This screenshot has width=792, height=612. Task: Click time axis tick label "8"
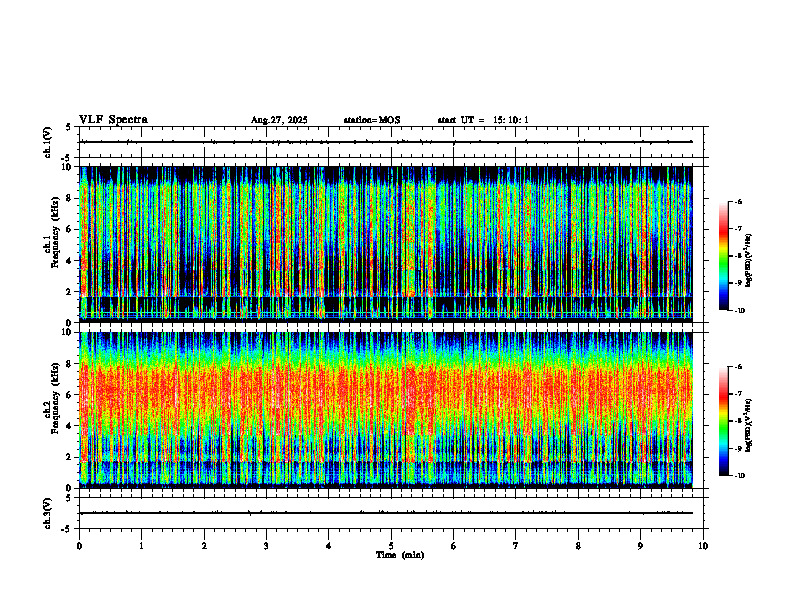point(578,545)
